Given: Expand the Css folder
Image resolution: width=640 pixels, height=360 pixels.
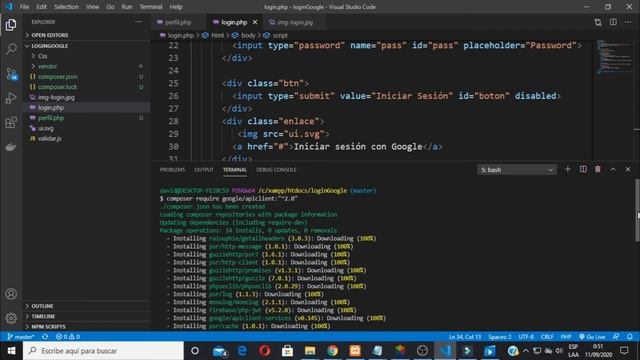Looking at the screenshot, I should [42, 56].
